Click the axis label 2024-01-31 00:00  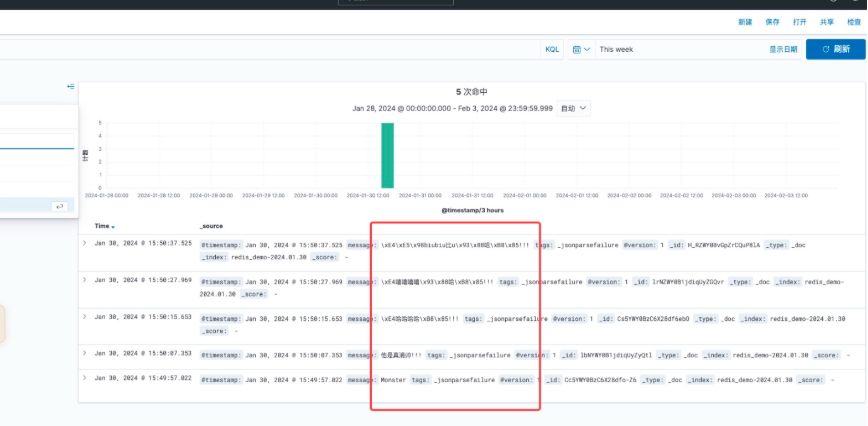coord(420,195)
